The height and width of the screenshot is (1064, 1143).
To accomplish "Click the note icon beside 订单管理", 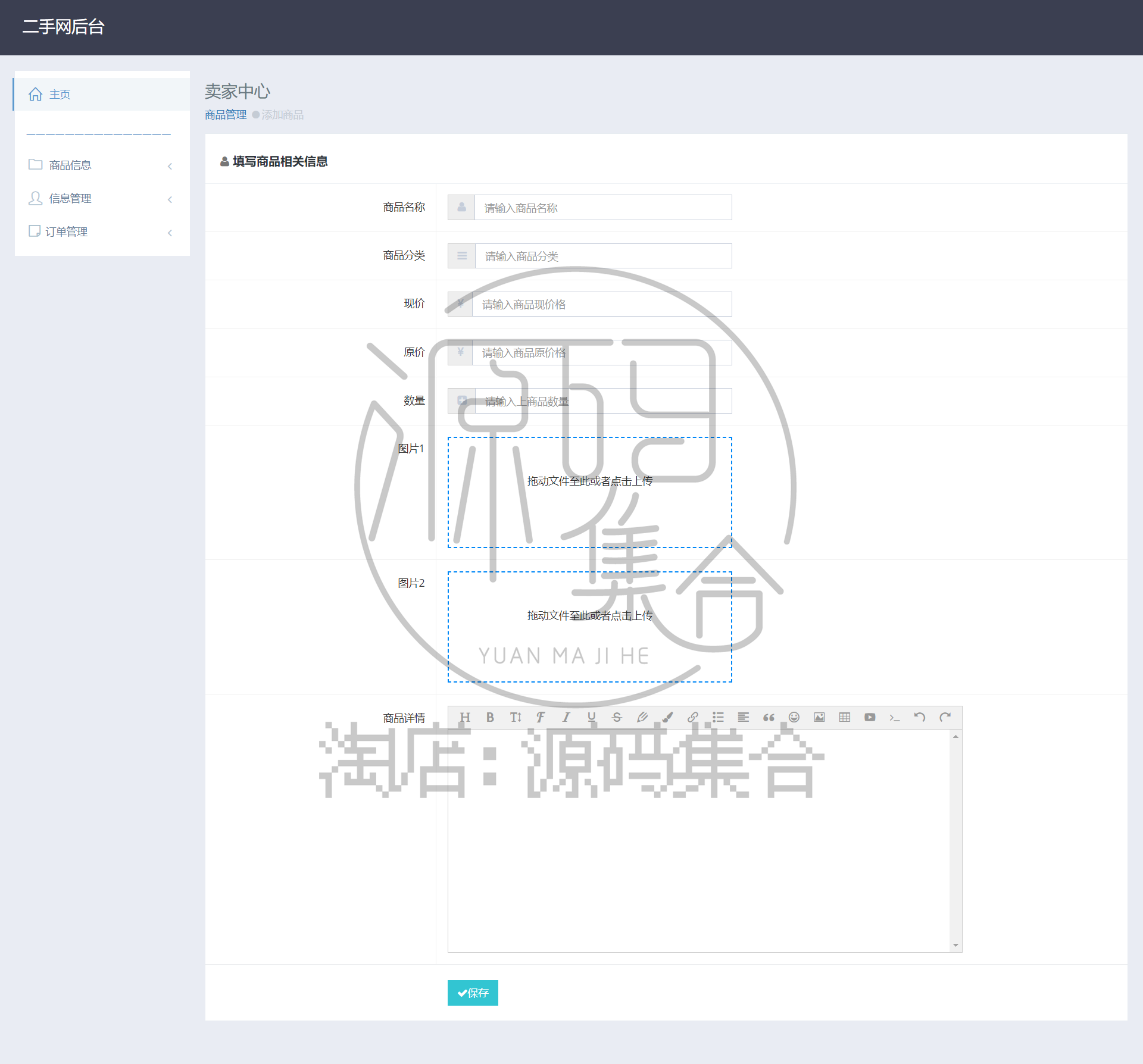I will pyautogui.click(x=35, y=231).
